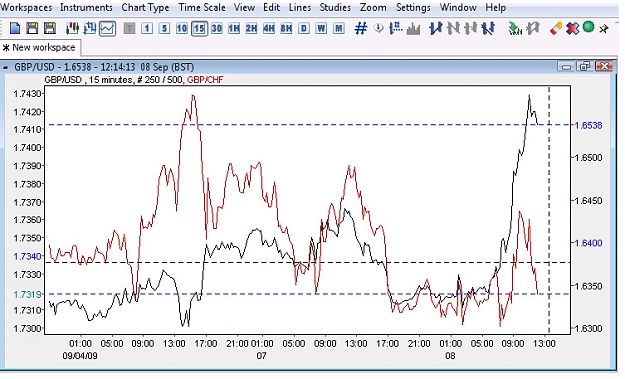Click the pushpin icon

coord(604,29)
